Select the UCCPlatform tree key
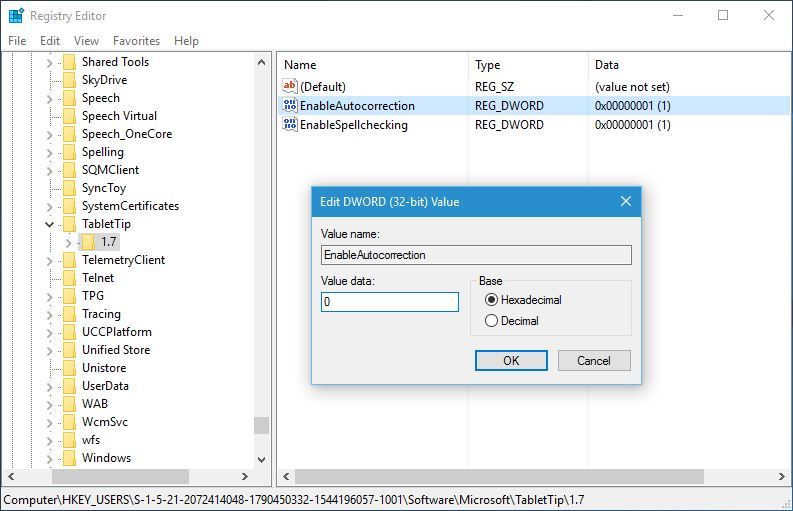 click(117, 332)
